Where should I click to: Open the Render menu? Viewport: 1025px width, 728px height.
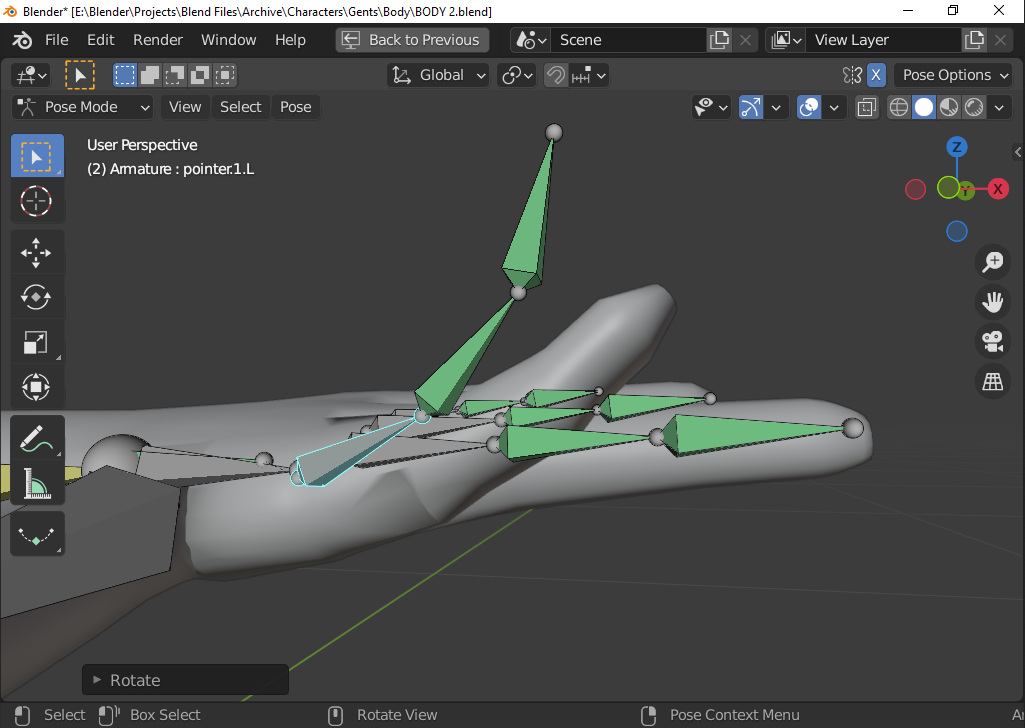(x=158, y=40)
